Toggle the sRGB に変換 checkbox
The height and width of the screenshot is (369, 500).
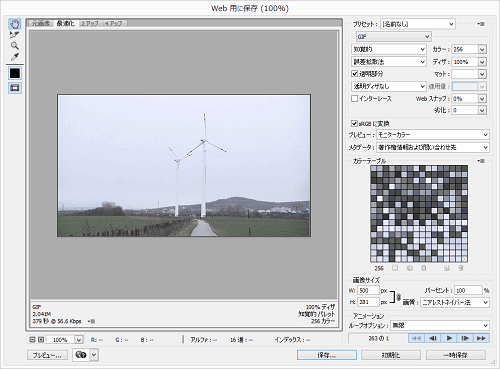pyautogui.click(x=354, y=124)
